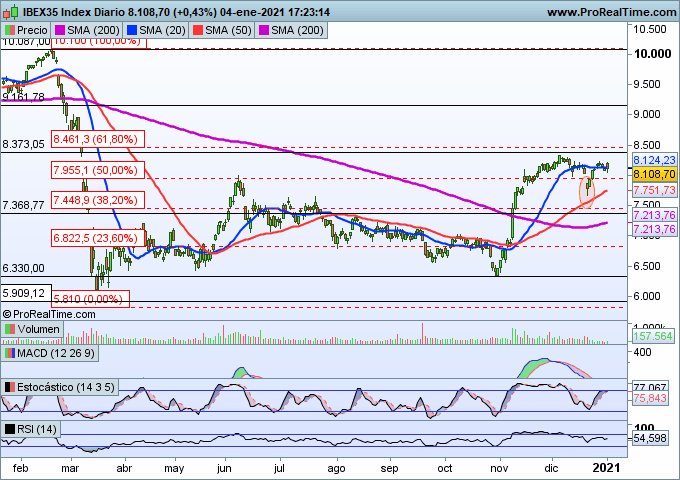Image resolution: width=680 pixels, height=480 pixels.
Task: Click the Volumen panel icon
Action: (x=9, y=329)
